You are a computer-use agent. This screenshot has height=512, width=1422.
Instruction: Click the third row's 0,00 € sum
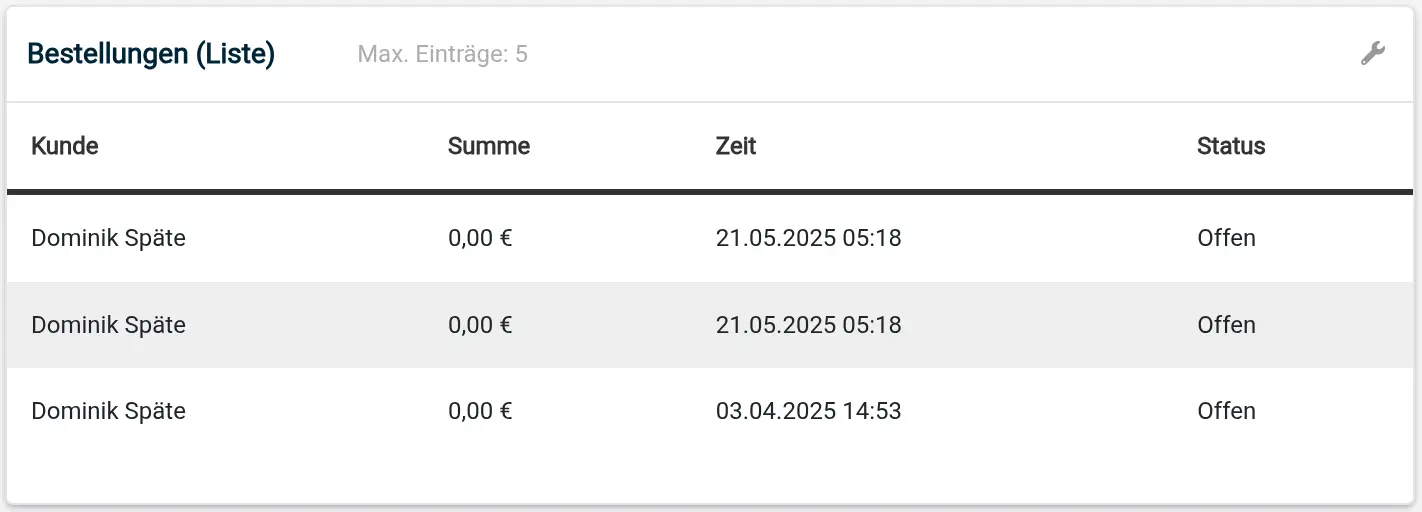(480, 411)
